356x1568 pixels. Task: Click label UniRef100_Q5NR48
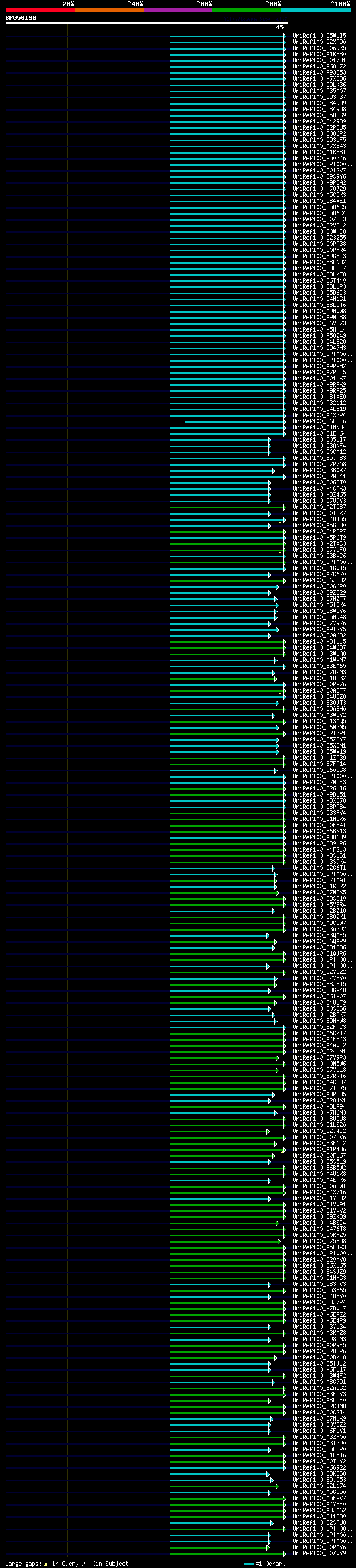pyautogui.click(x=319, y=617)
